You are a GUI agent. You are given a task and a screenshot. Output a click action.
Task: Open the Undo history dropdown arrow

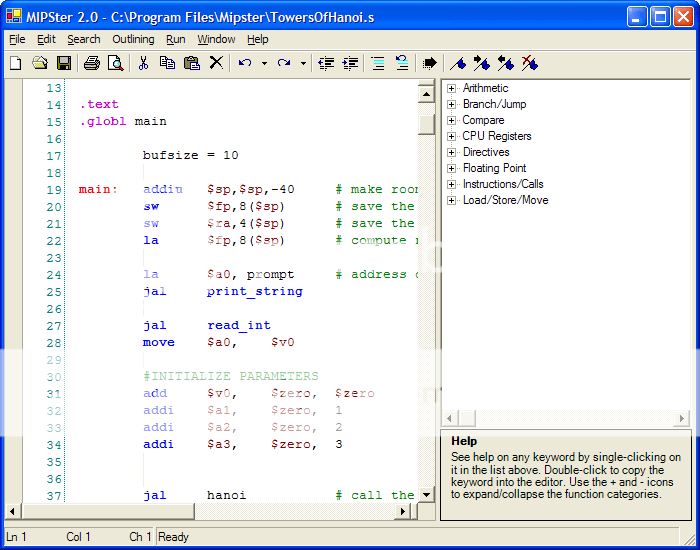coord(264,63)
